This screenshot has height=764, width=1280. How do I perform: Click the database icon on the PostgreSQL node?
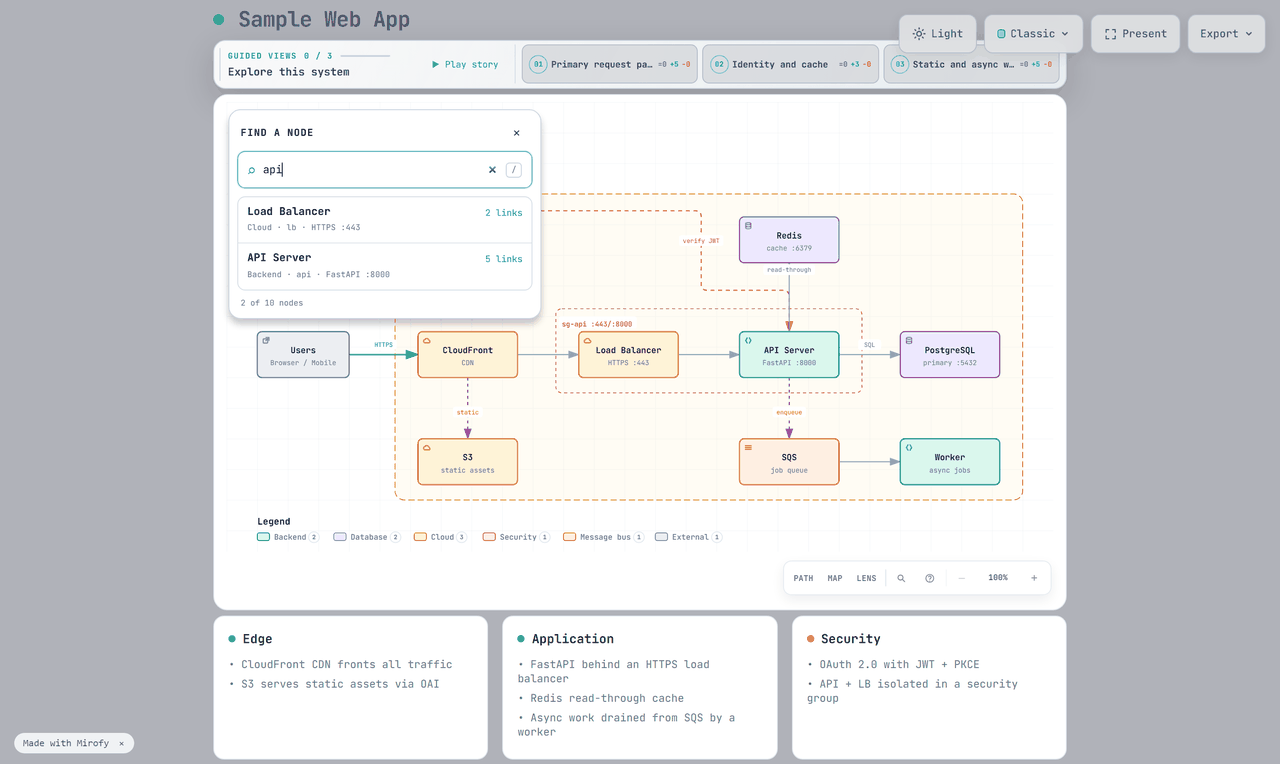coord(909,341)
